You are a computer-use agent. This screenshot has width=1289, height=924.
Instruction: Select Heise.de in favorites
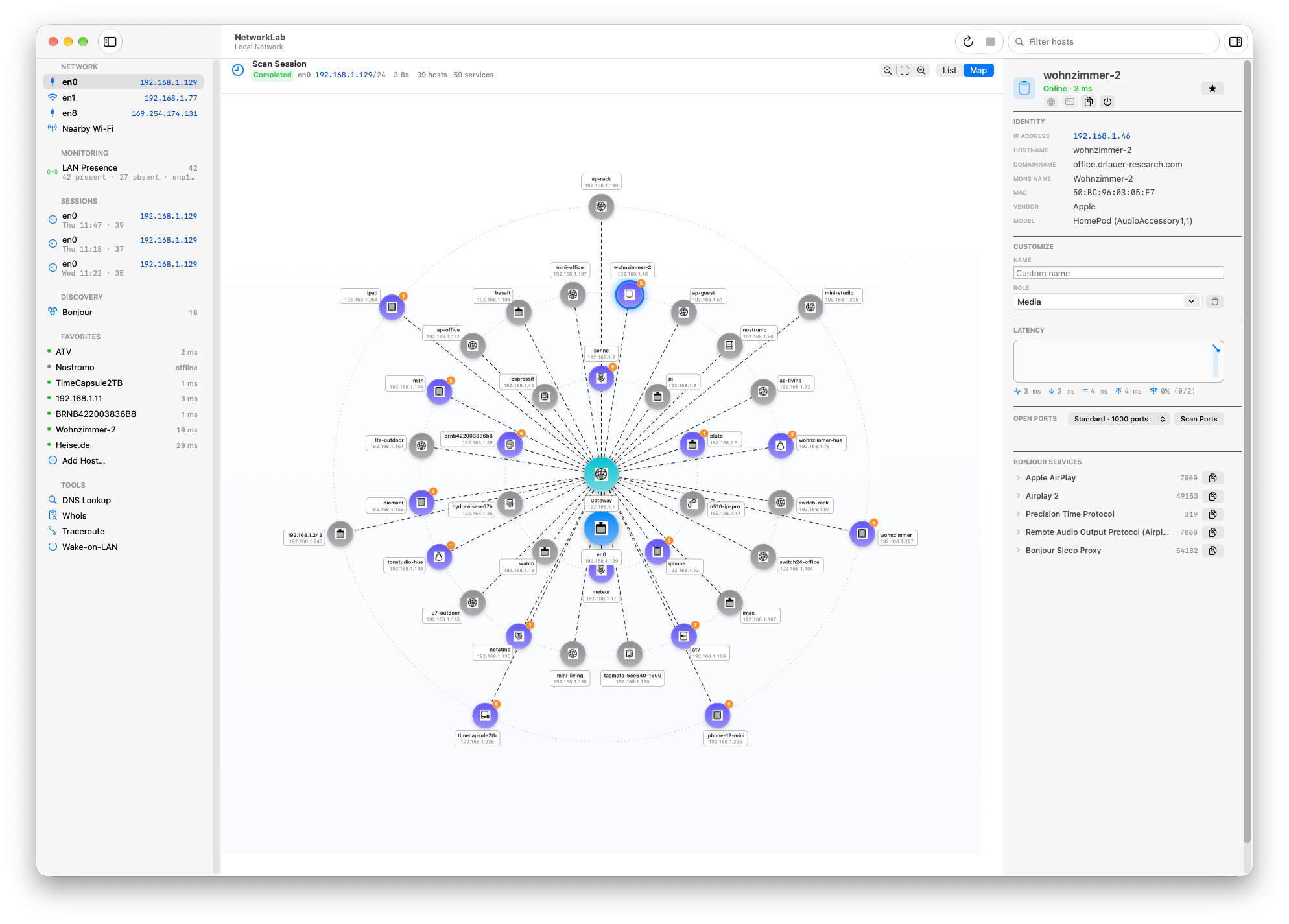tap(123, 445)
